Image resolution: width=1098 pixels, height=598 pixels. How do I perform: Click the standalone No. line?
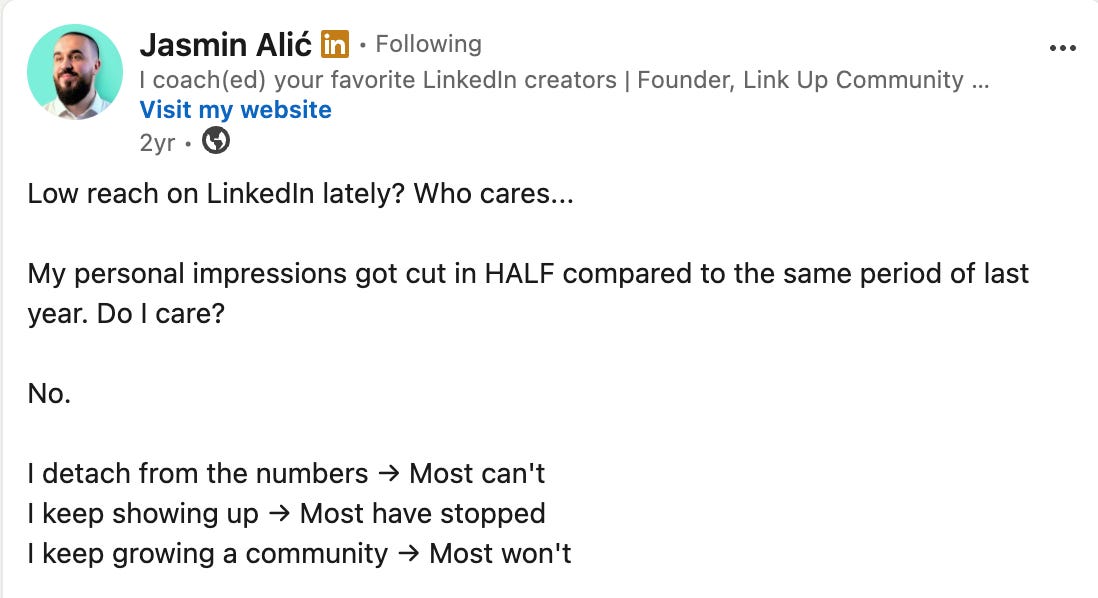pos(49,394)
